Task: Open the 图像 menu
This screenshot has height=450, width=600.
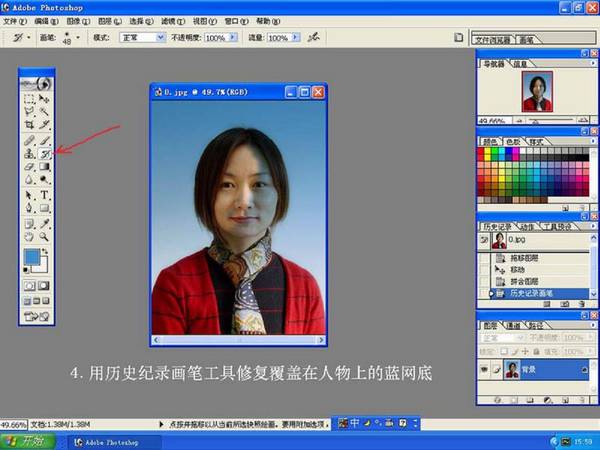Action: pos(78,21)
